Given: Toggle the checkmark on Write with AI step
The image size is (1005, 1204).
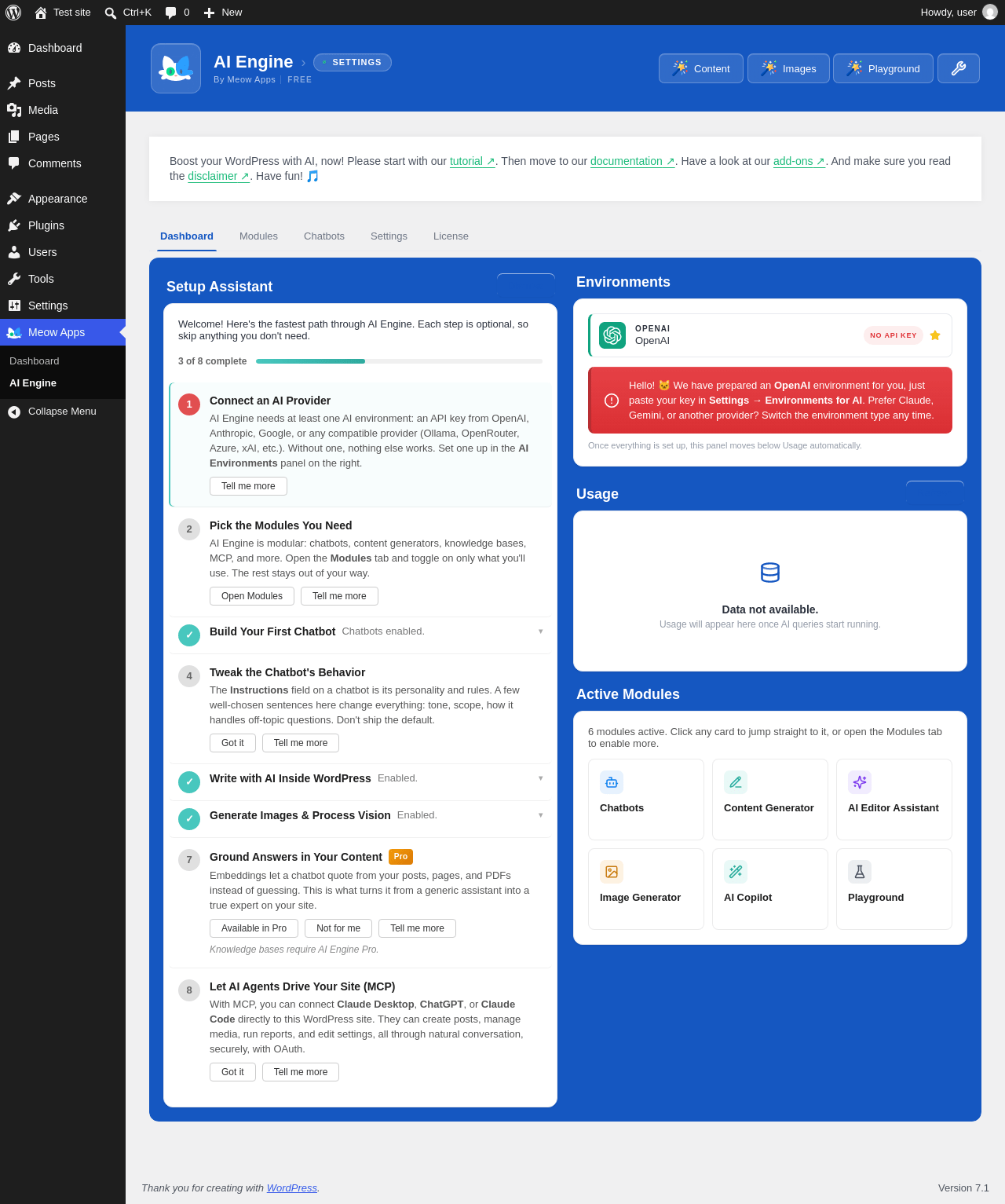Looking at the screenshot, I should point(189,782).
